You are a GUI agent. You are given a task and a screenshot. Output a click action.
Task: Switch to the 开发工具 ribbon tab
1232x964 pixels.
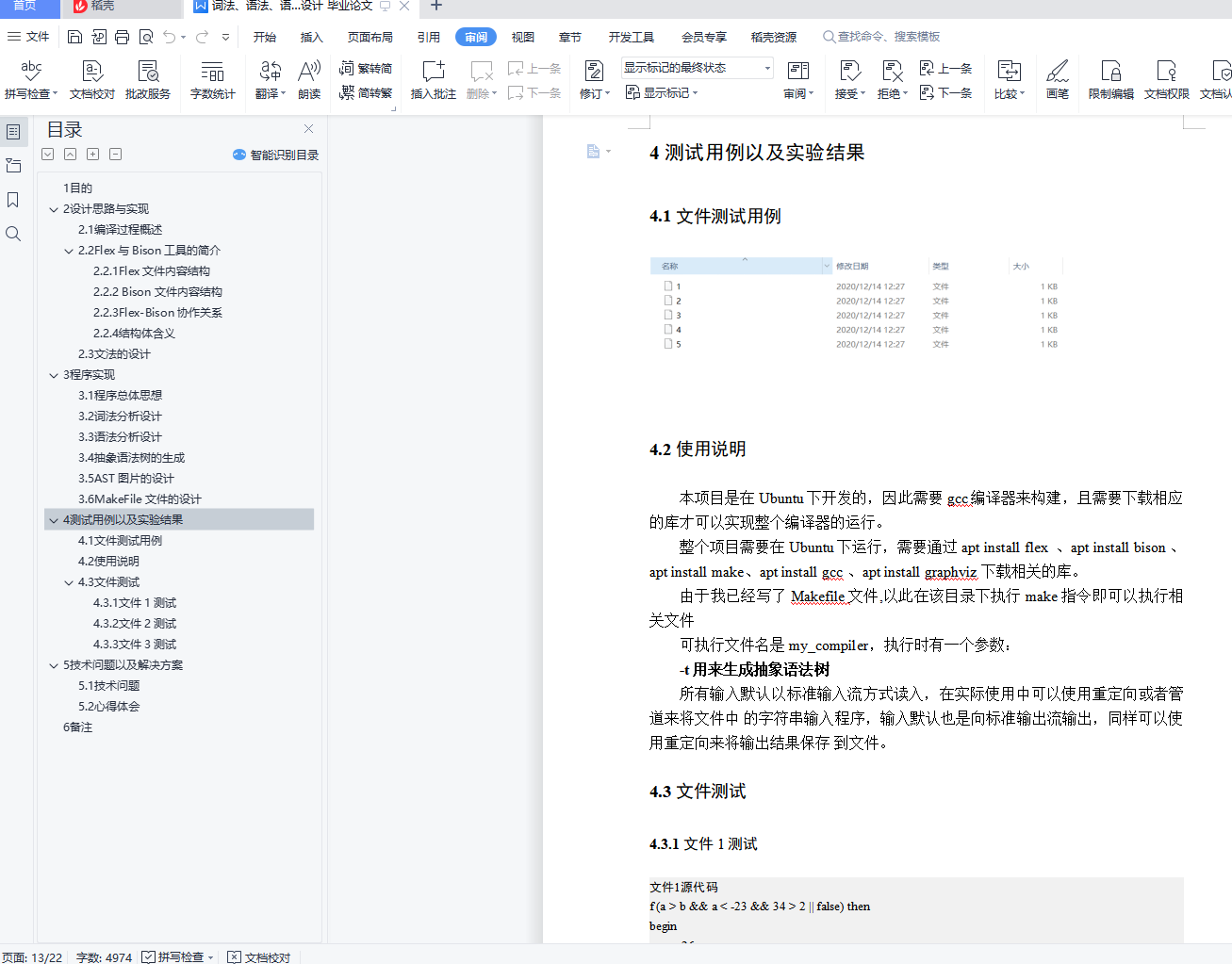click(x=632, y=37)
